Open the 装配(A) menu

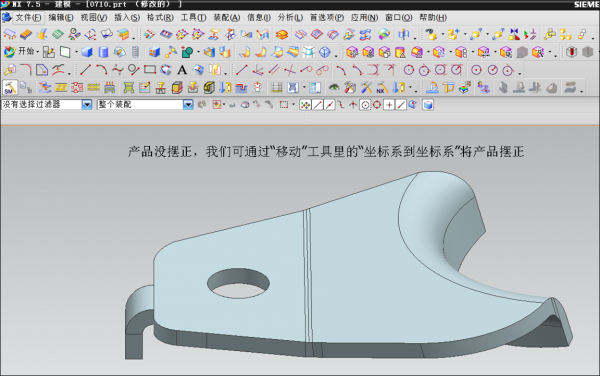tap(227, 18)
